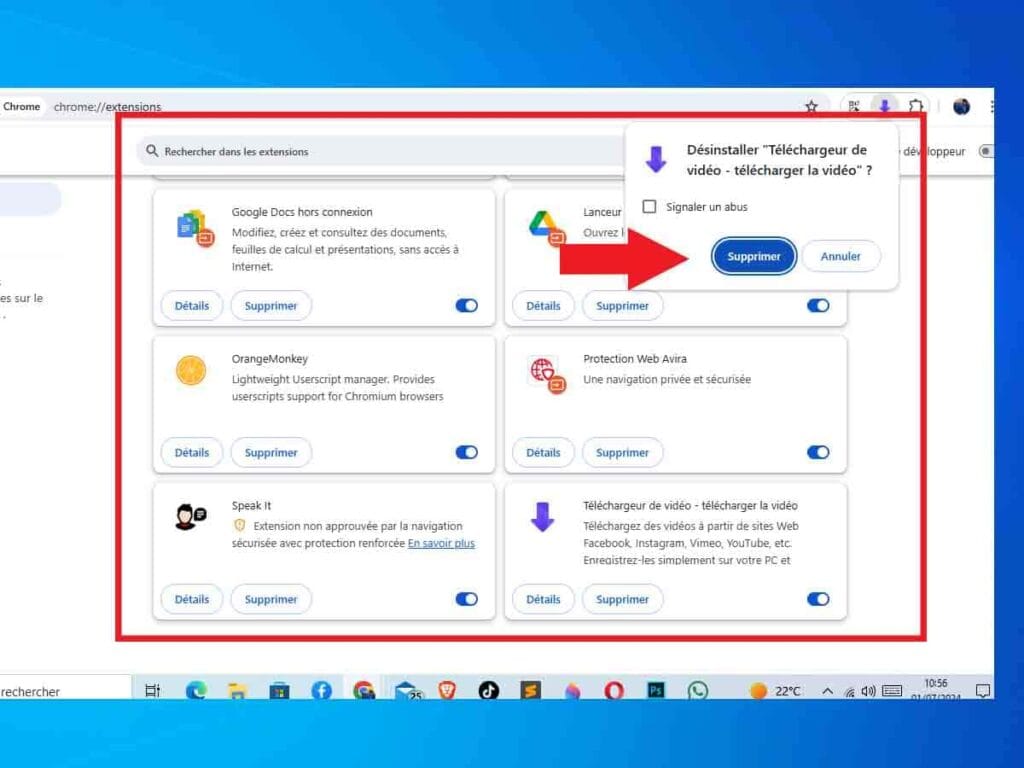Viewport: 1024px width, 768px height.
Task: Open TikTok from the taskbar
Action: coord(487,690)
